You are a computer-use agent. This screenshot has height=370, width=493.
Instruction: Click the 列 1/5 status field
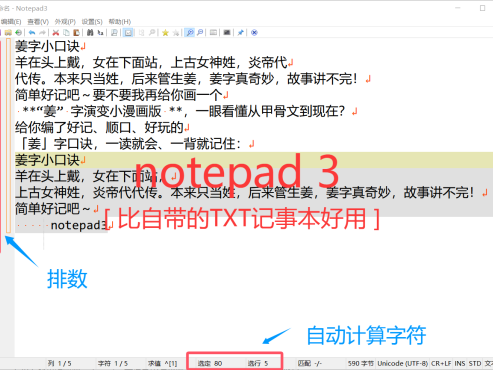(59, 363)
